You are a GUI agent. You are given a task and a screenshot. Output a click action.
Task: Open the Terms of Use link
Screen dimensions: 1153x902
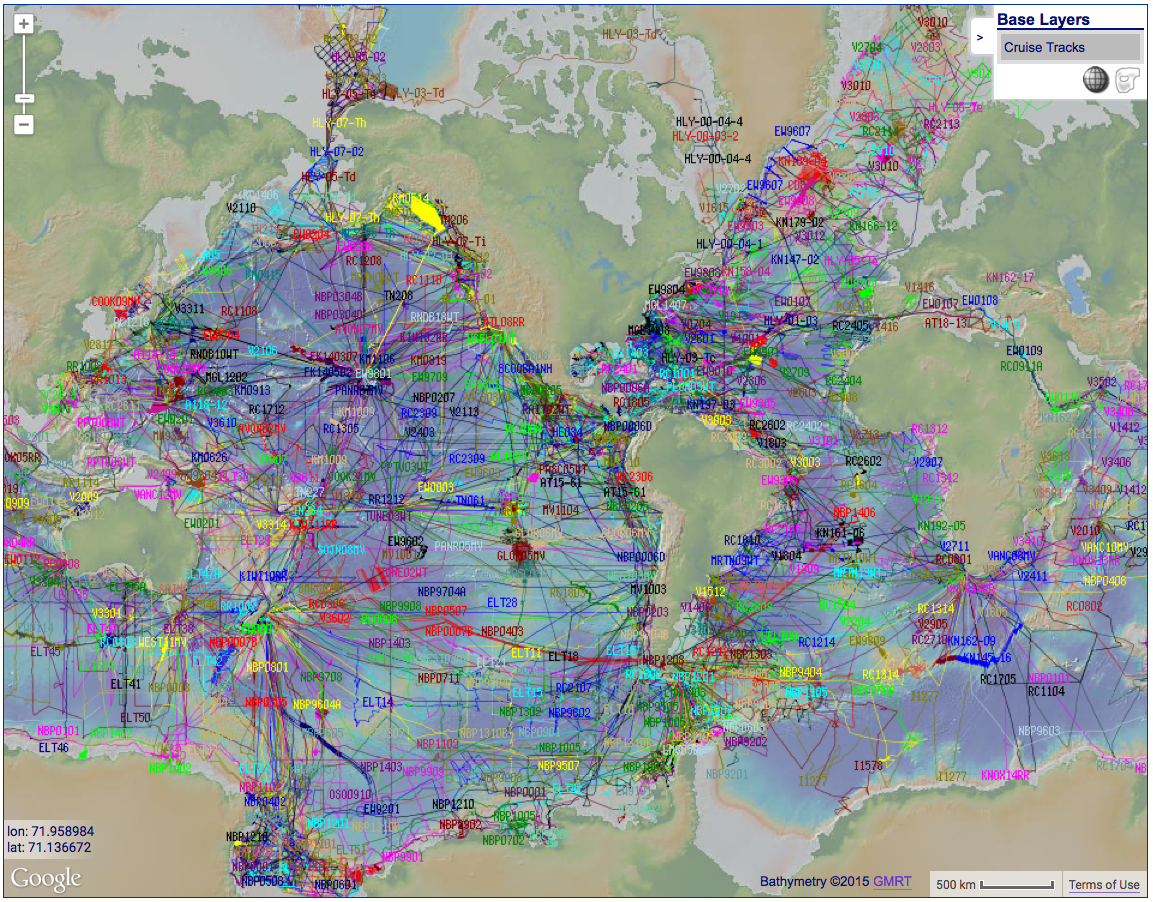1104,884
